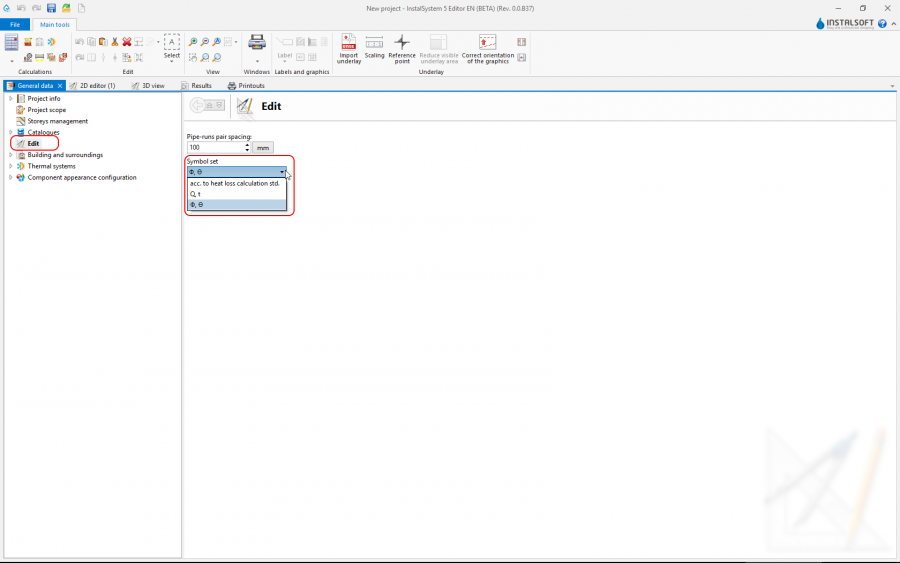
Task: Expand Building and surroundings node
Action: coord(10,155)
